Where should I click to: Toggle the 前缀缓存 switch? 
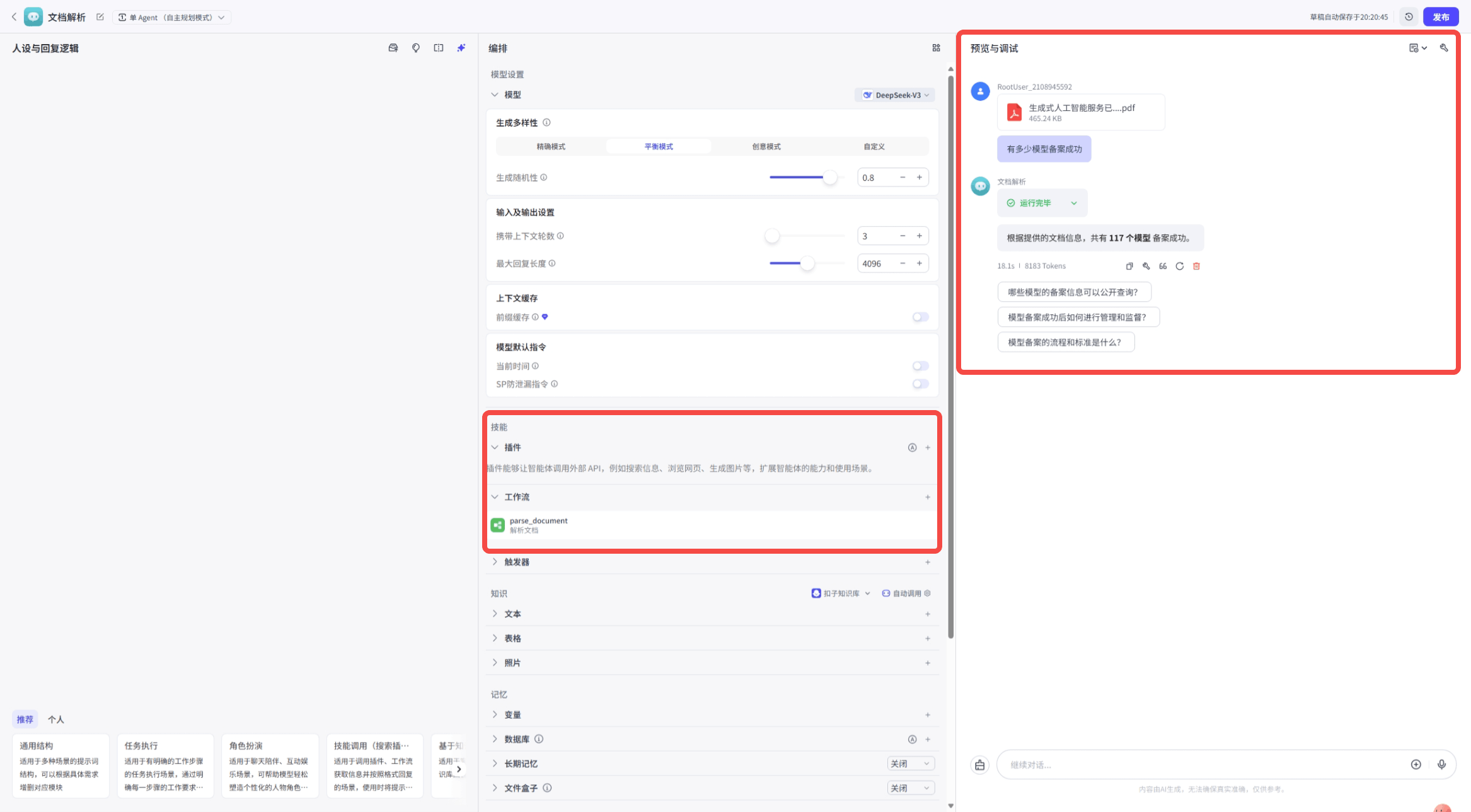tap(920, 317)
